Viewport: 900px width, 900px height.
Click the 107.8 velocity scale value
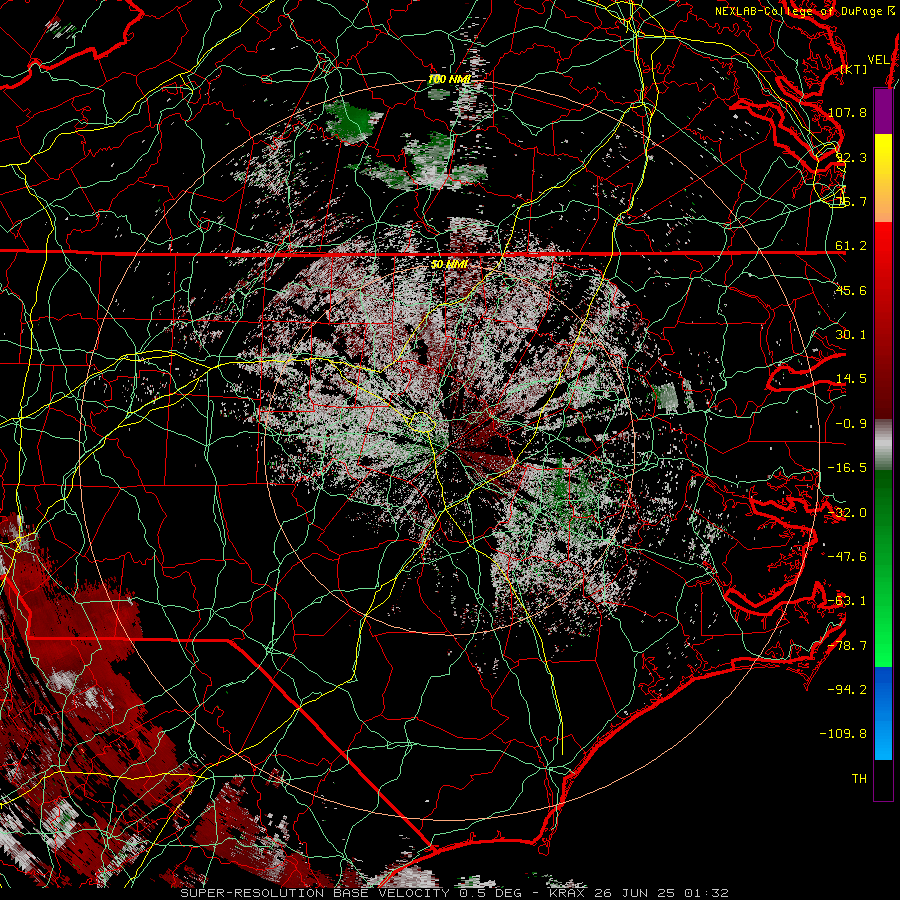(847, 112)
